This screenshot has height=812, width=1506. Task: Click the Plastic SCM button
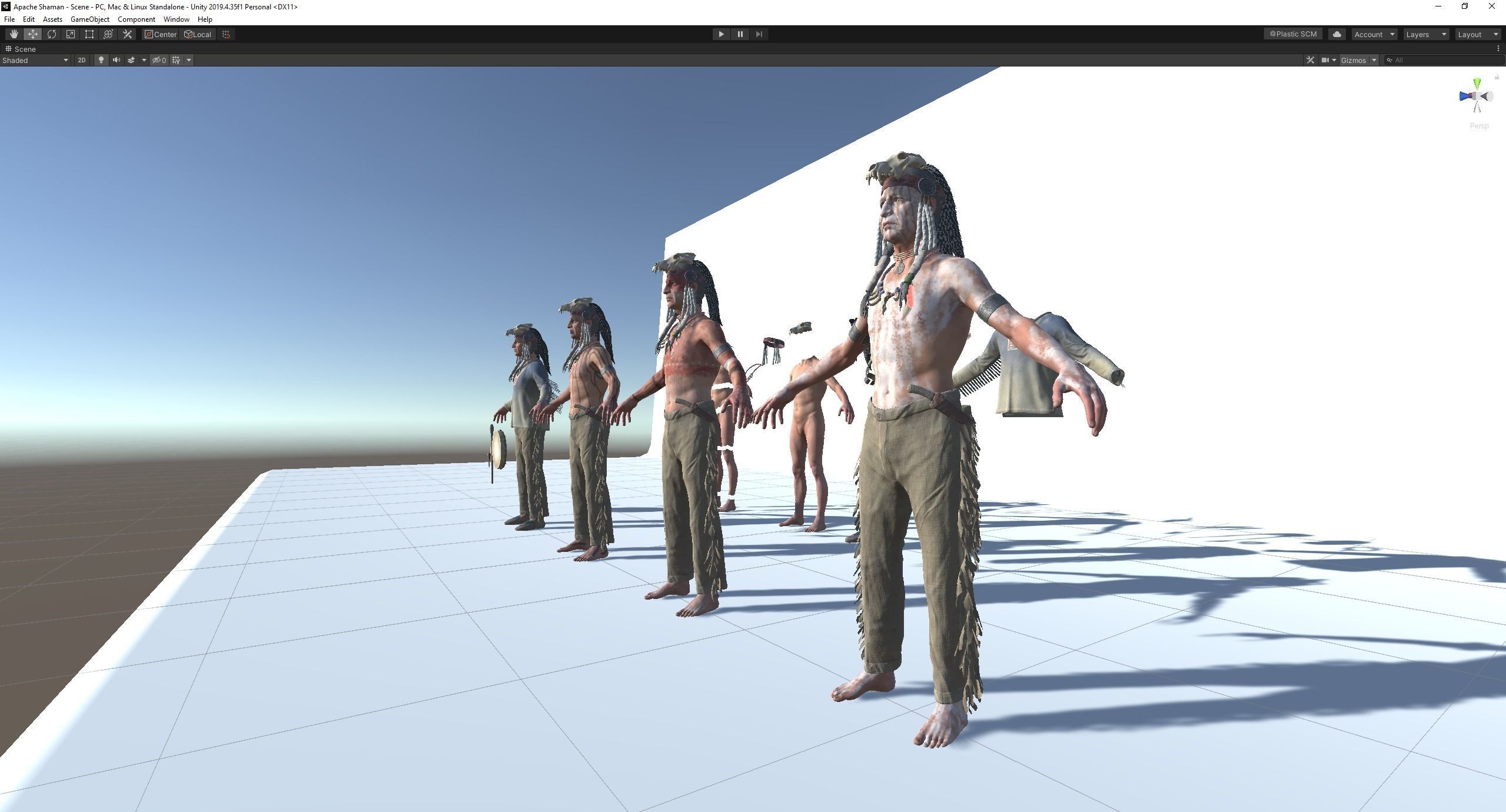pyautogui.click(x=1293, y=34)
